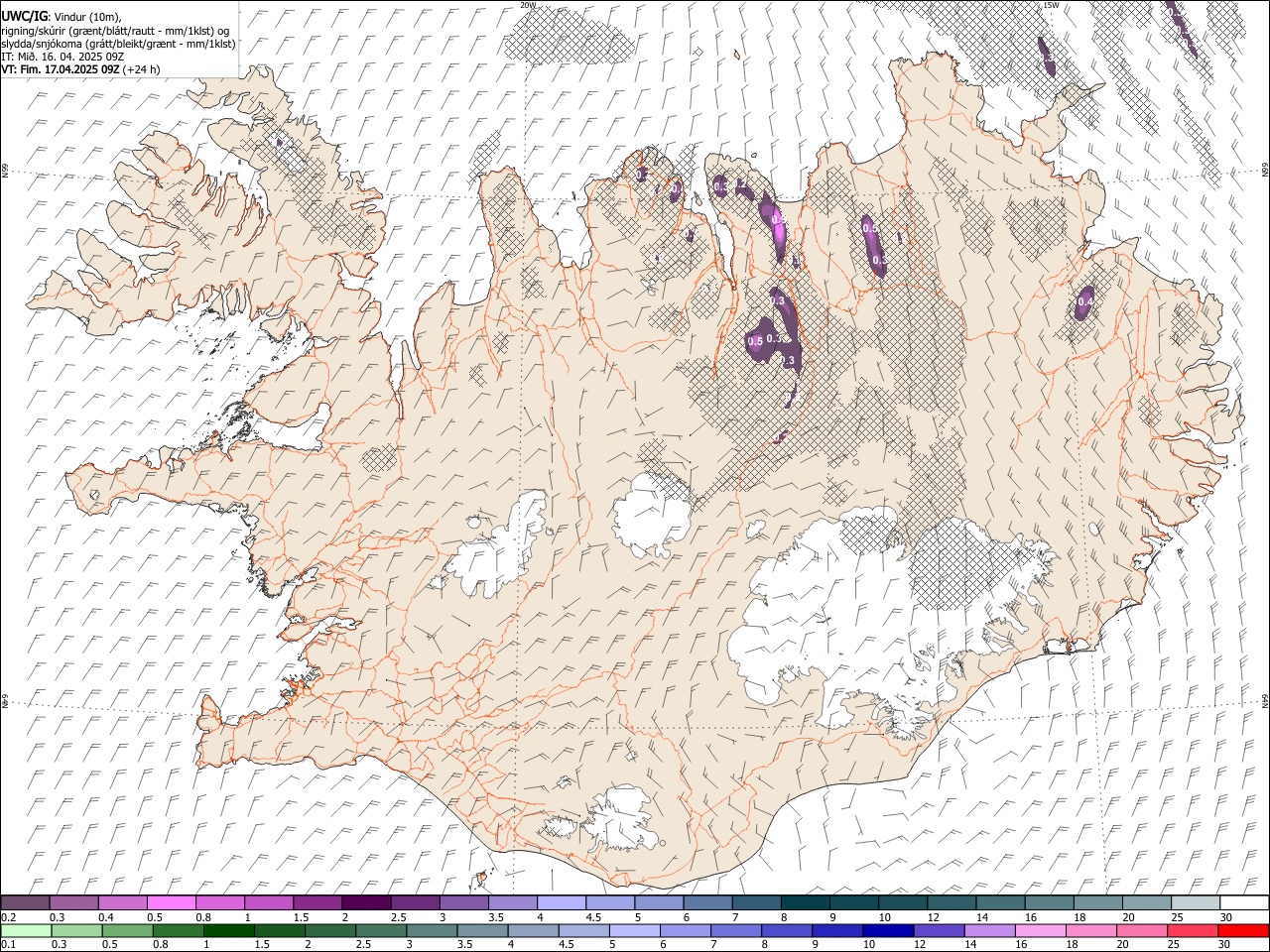This screenshot has width=1270, height=952.
Task: Click the 'VT: Fim. 17.04.2025 09Z (+24 h)' line
Action: tap(80, 69)
